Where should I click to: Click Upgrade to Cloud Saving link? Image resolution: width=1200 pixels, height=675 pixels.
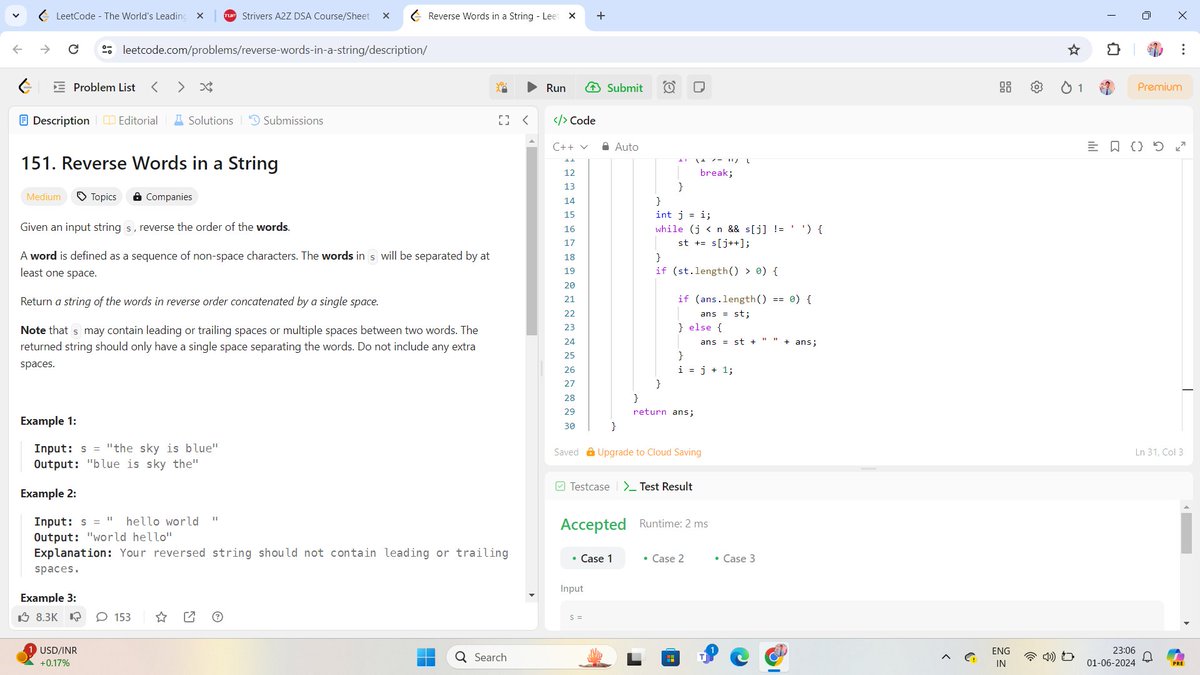pos(643,452)
